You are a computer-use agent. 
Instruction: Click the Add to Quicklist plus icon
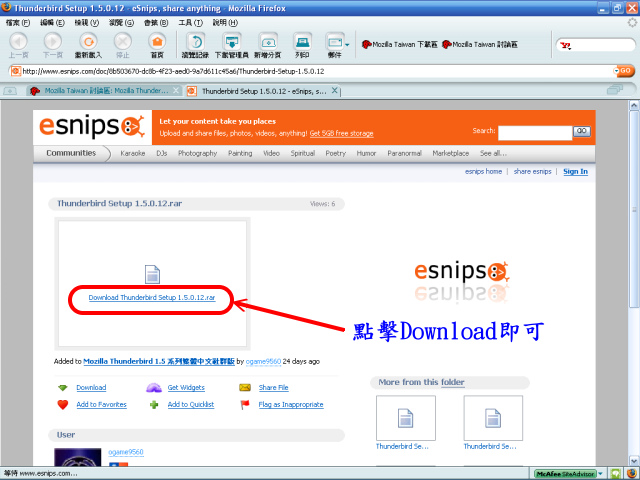pyautogui.click(x=154, y=405)
